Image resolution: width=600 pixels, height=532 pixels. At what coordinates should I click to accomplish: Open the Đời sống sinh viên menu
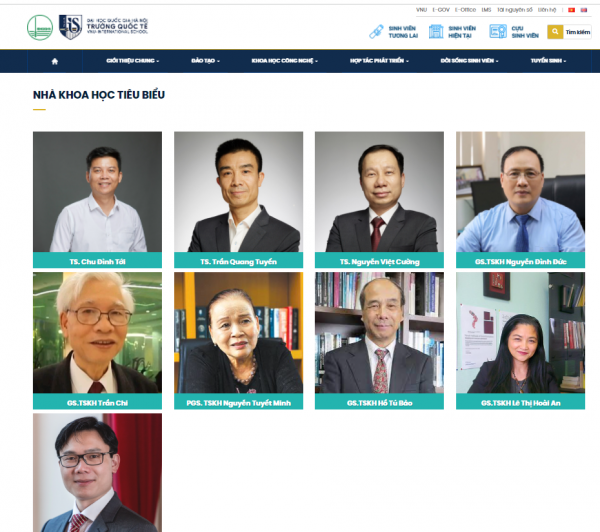pyautogui.click(x=469, y=61)
